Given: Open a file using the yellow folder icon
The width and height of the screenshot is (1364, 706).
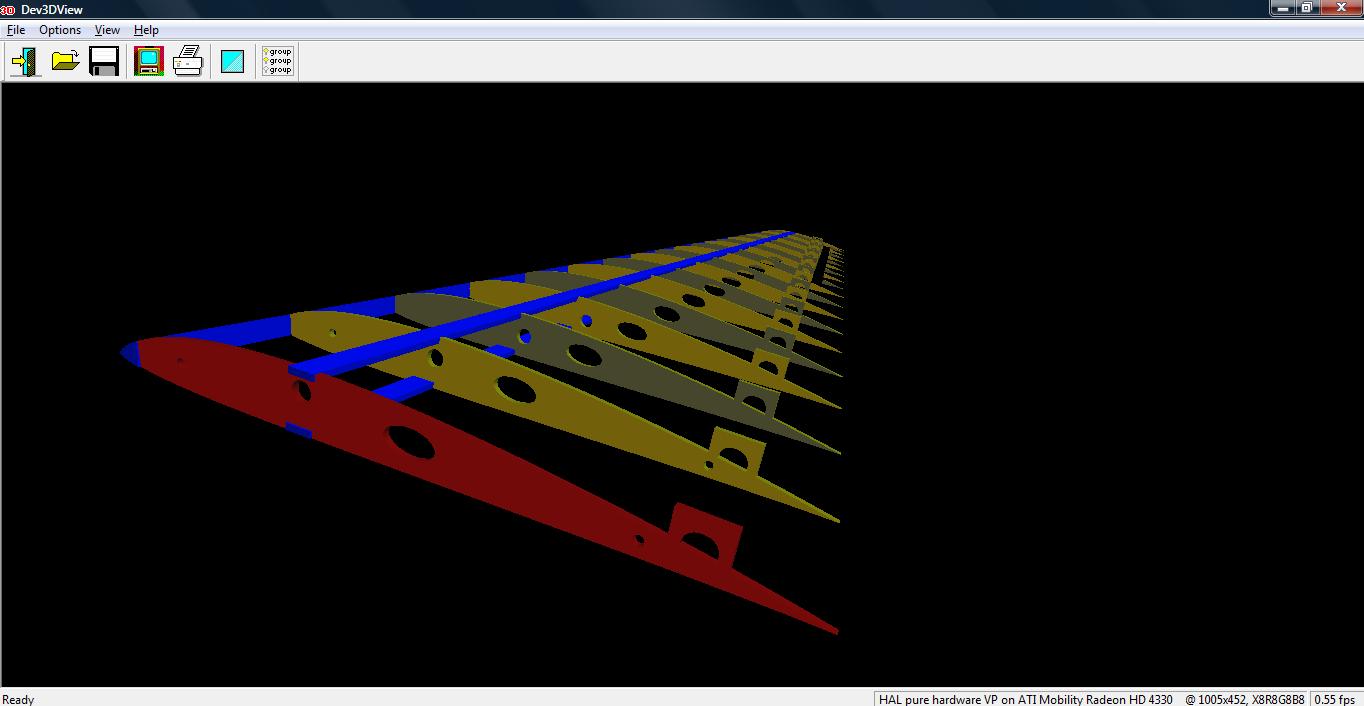Looking at the screenshot, I should click(65, 62).
